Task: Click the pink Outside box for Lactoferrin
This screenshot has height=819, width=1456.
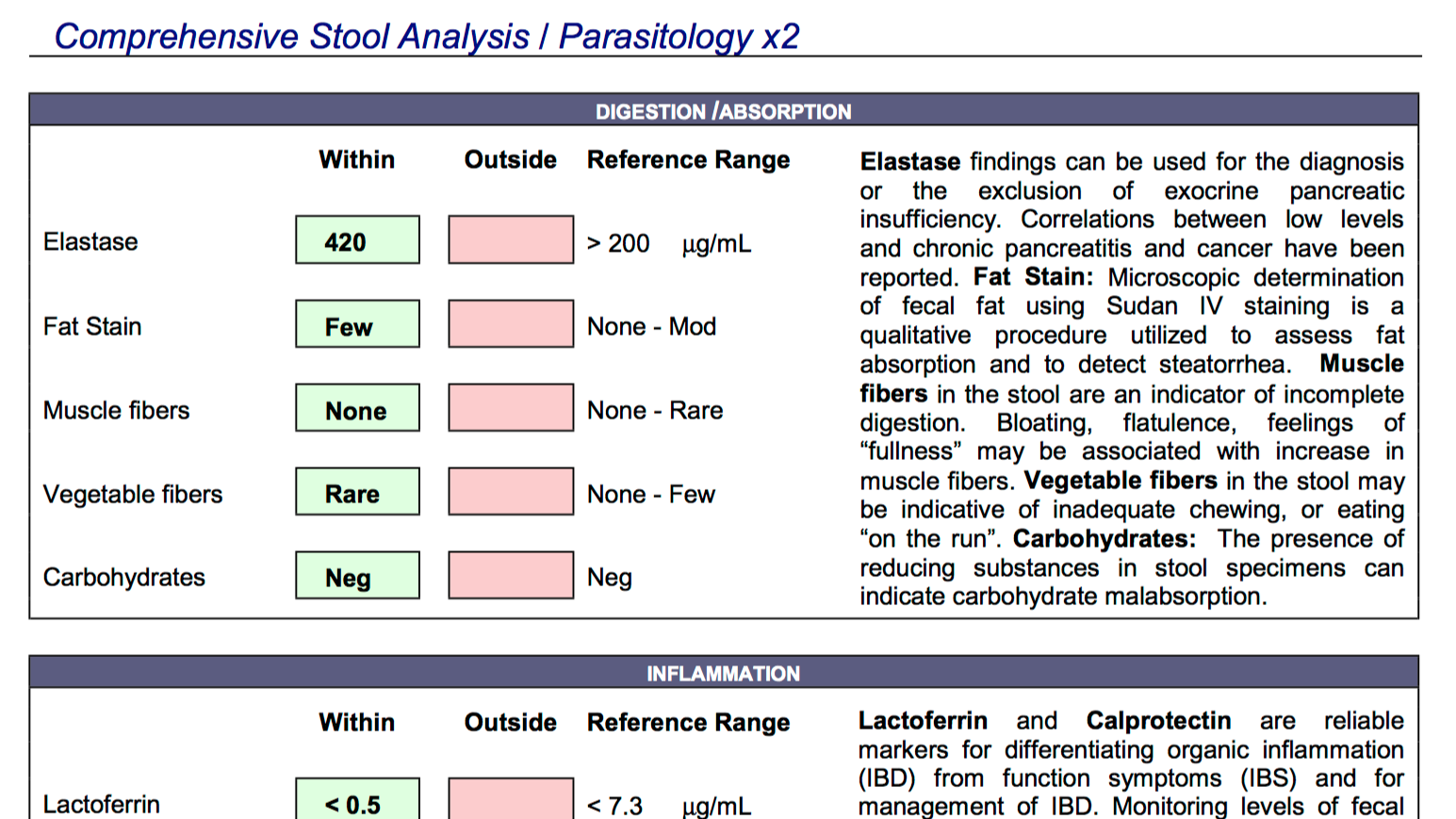Action: [x=511, y=799]
